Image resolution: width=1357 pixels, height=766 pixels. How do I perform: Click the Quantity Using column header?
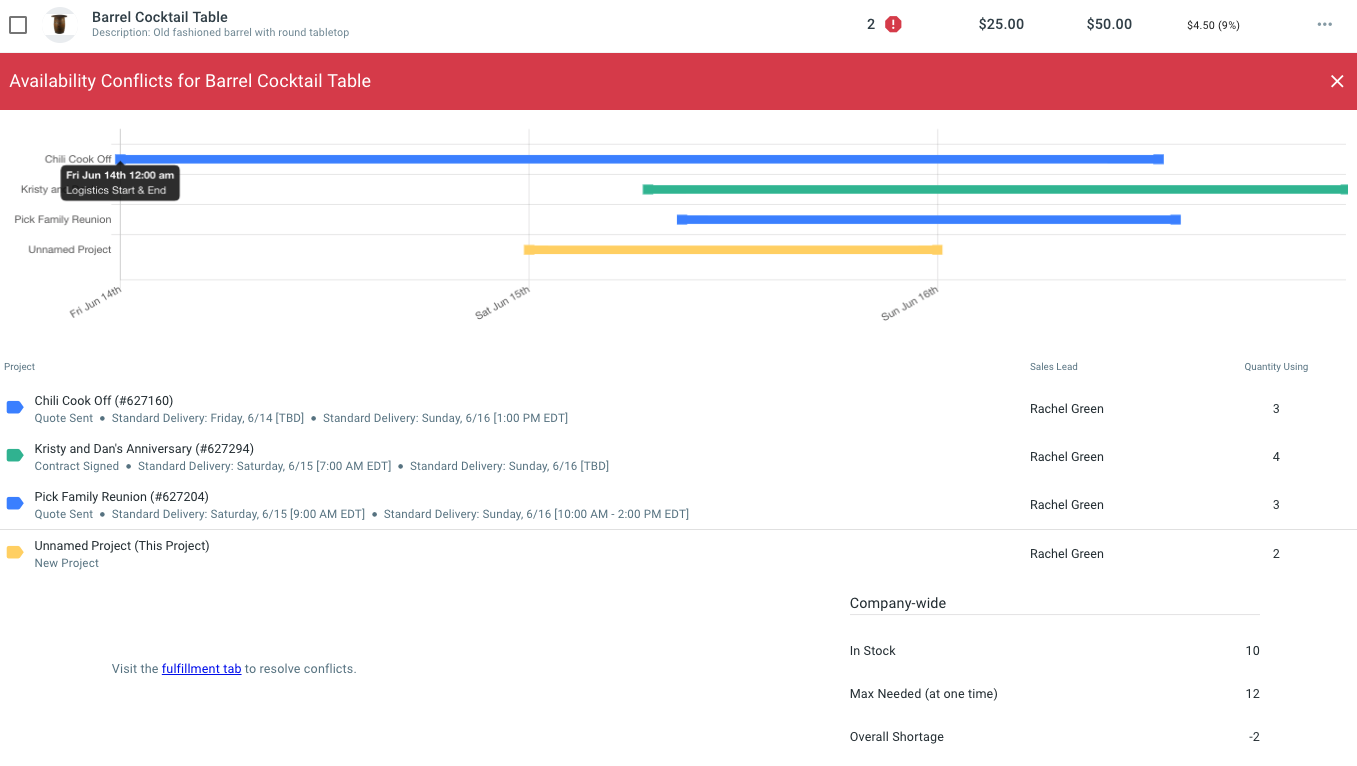point(1276,367)
